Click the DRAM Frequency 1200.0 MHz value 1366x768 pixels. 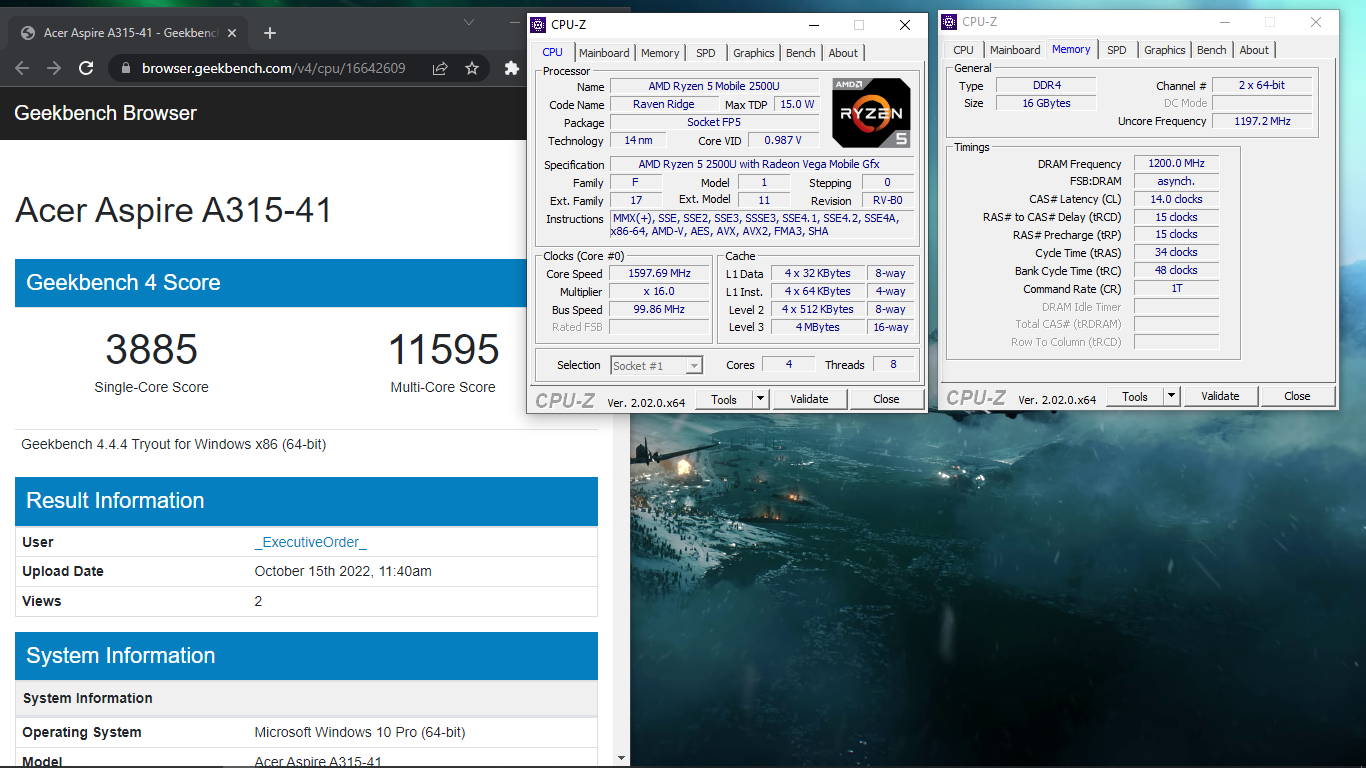point(1176,163)
